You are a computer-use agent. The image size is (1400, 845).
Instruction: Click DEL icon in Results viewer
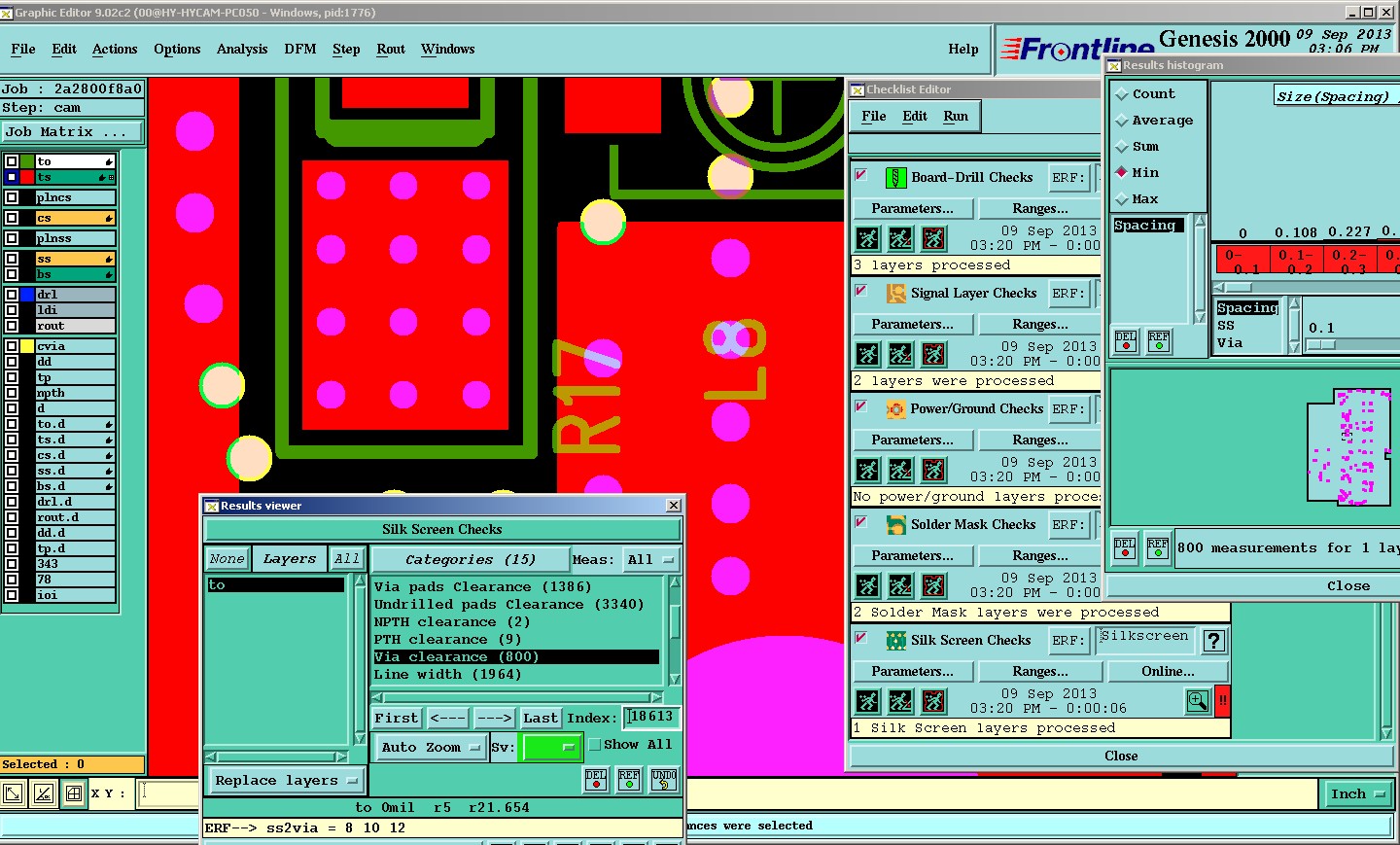596,780
